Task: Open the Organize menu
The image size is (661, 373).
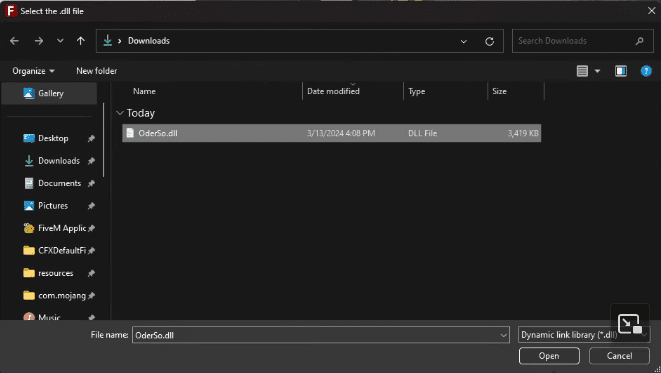Action: [x=33, y=71]
